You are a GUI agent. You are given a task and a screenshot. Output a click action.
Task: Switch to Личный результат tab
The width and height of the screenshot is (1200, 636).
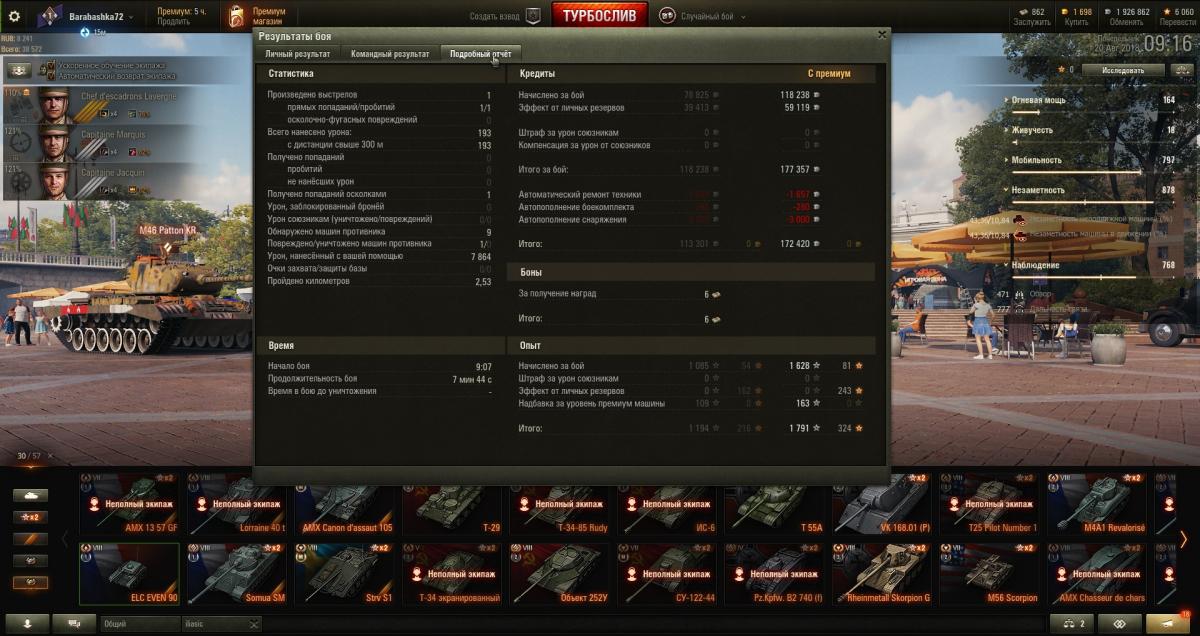tap(297, 54)
